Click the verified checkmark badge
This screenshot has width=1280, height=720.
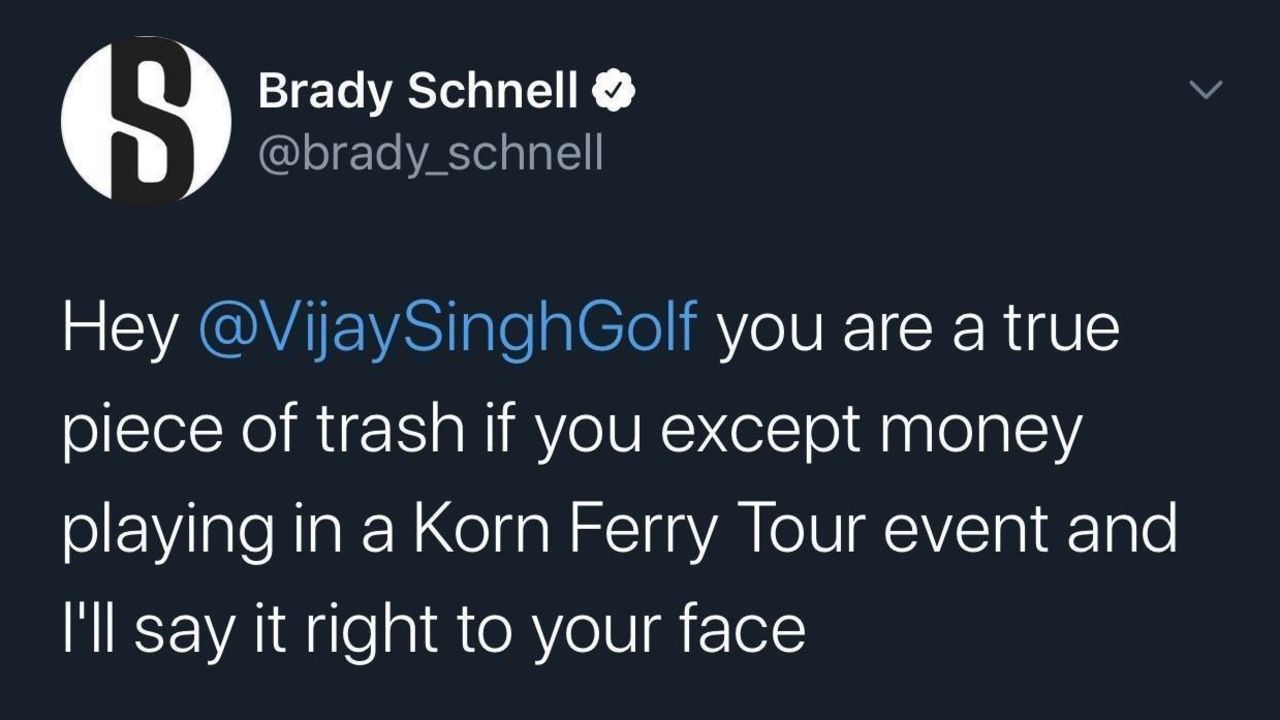[x=614, y=93]
